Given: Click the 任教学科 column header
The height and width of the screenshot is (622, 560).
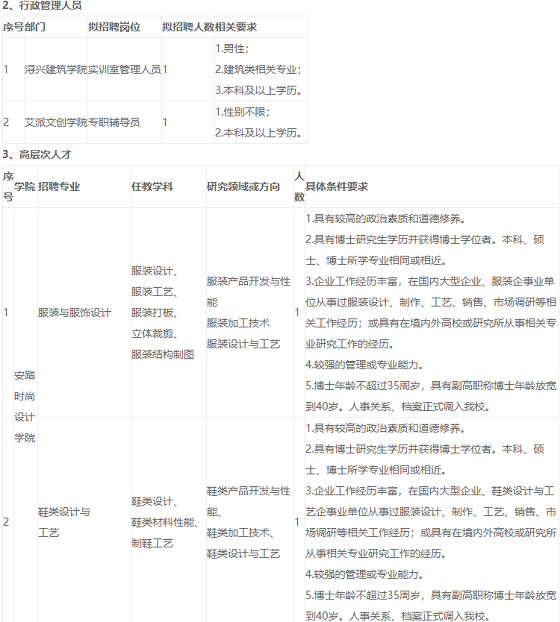Looking at the screenshot, I should [152, 186].
